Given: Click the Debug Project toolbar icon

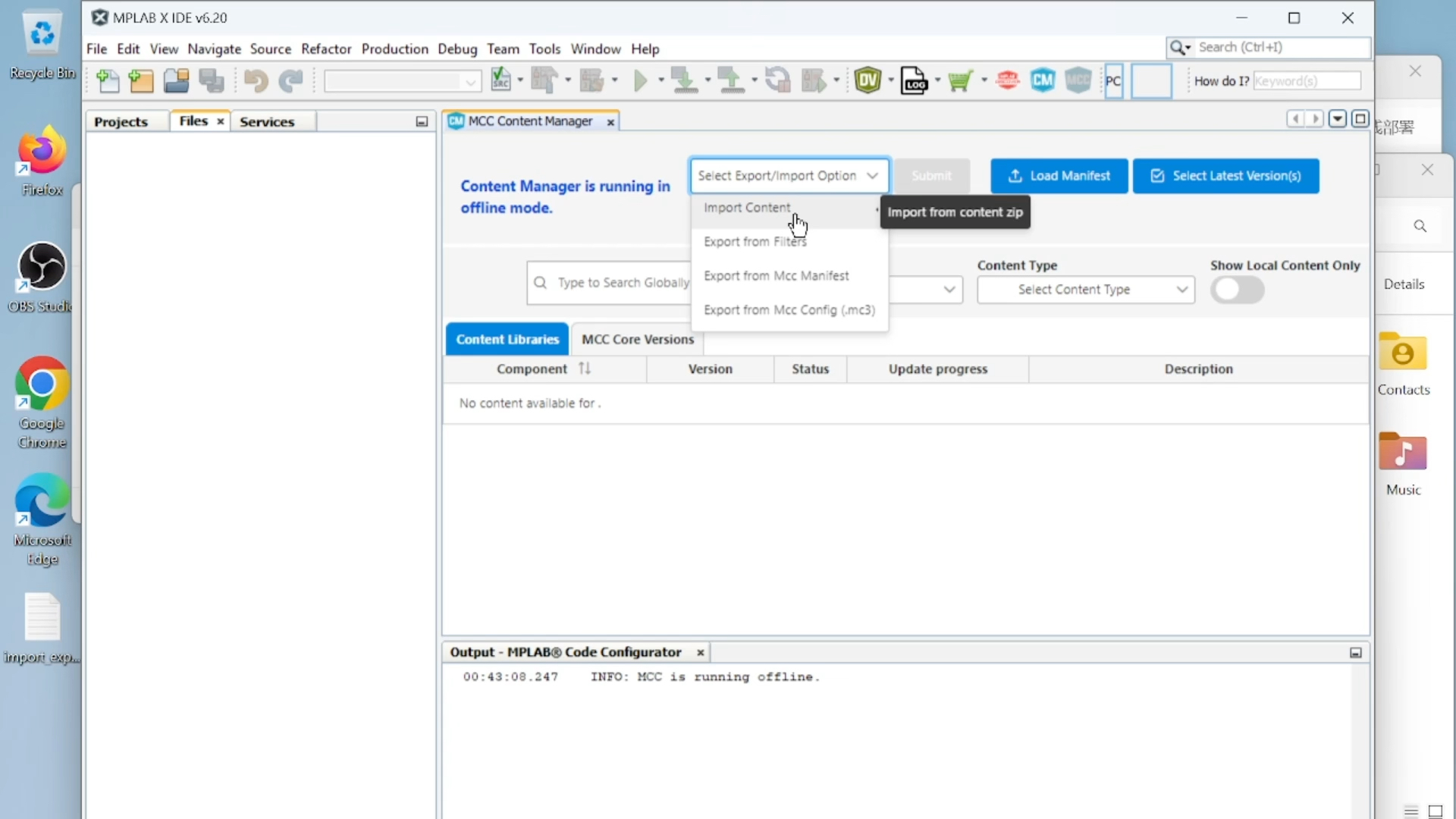Looking at the screenshot, I should tap(814, 80).
